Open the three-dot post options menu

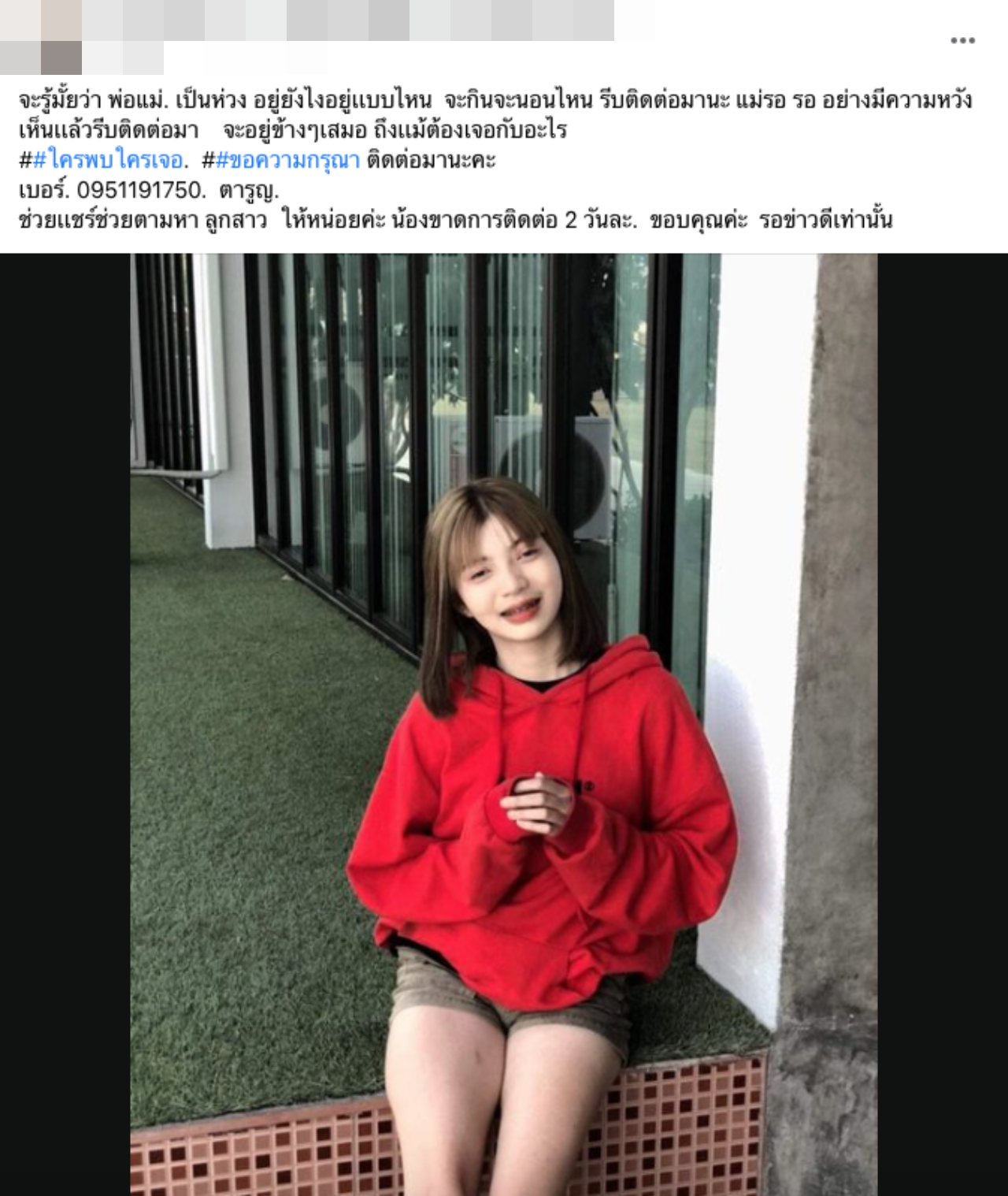coord(962,40)
